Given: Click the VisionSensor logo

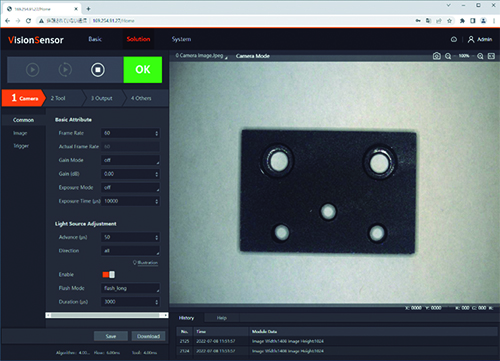Looking at the screenshot, I should [x=36, y=40].
